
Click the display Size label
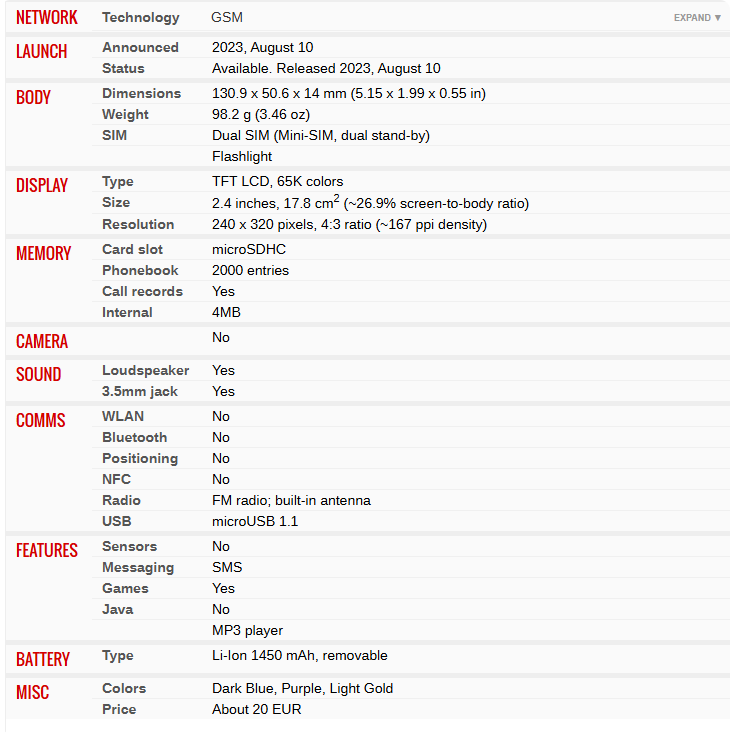pos(116,202)
